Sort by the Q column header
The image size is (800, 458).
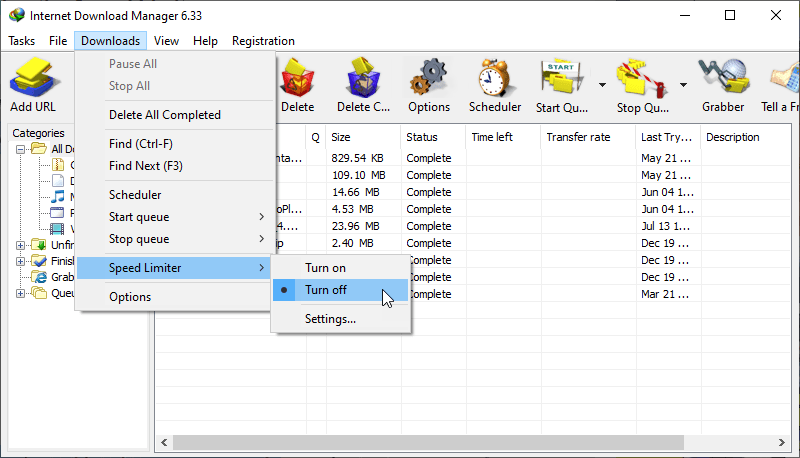[x=316, y=137]
